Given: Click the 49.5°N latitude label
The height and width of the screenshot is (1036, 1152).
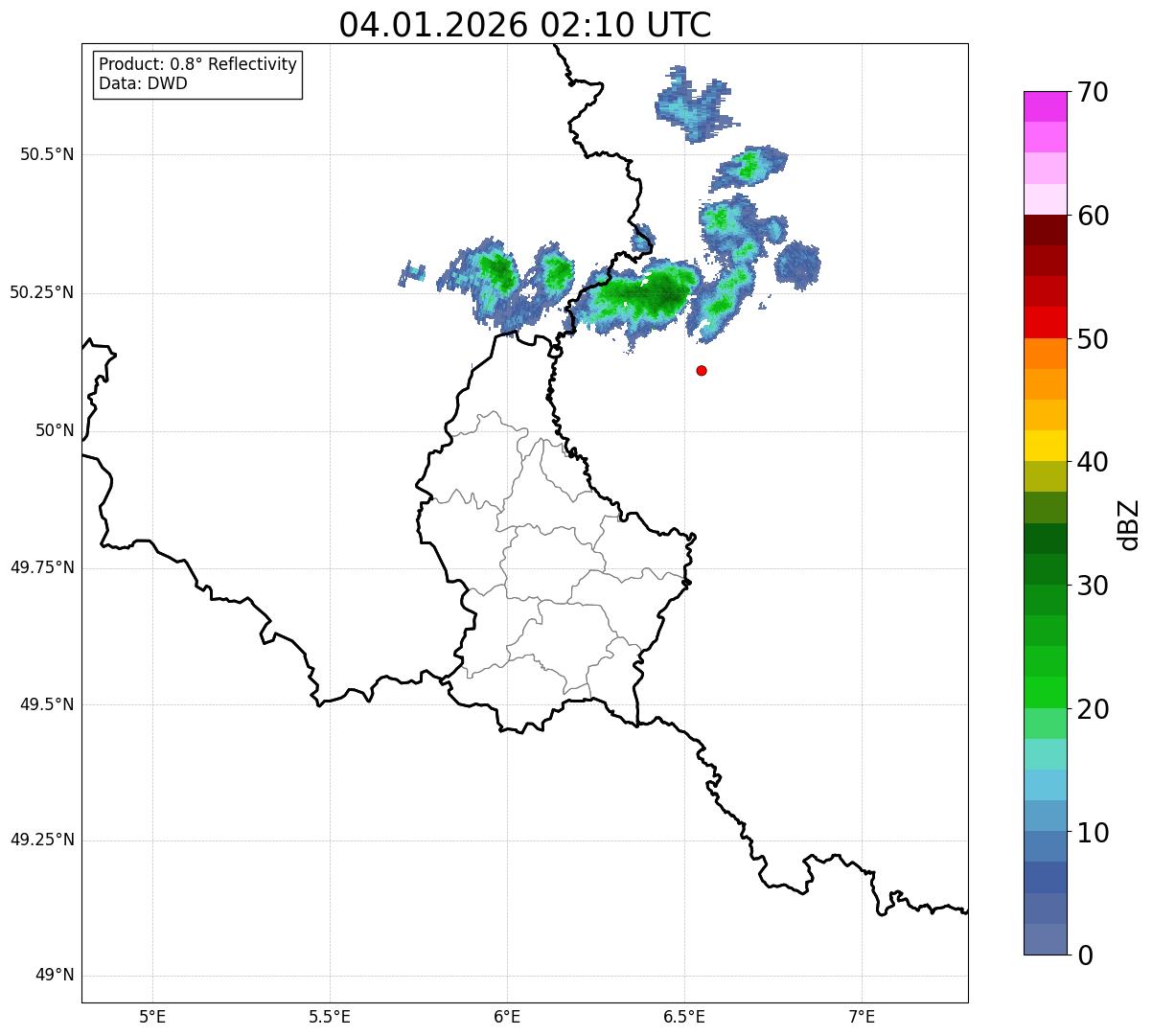Looking at the screenshot, I should (x=47, y=704).
